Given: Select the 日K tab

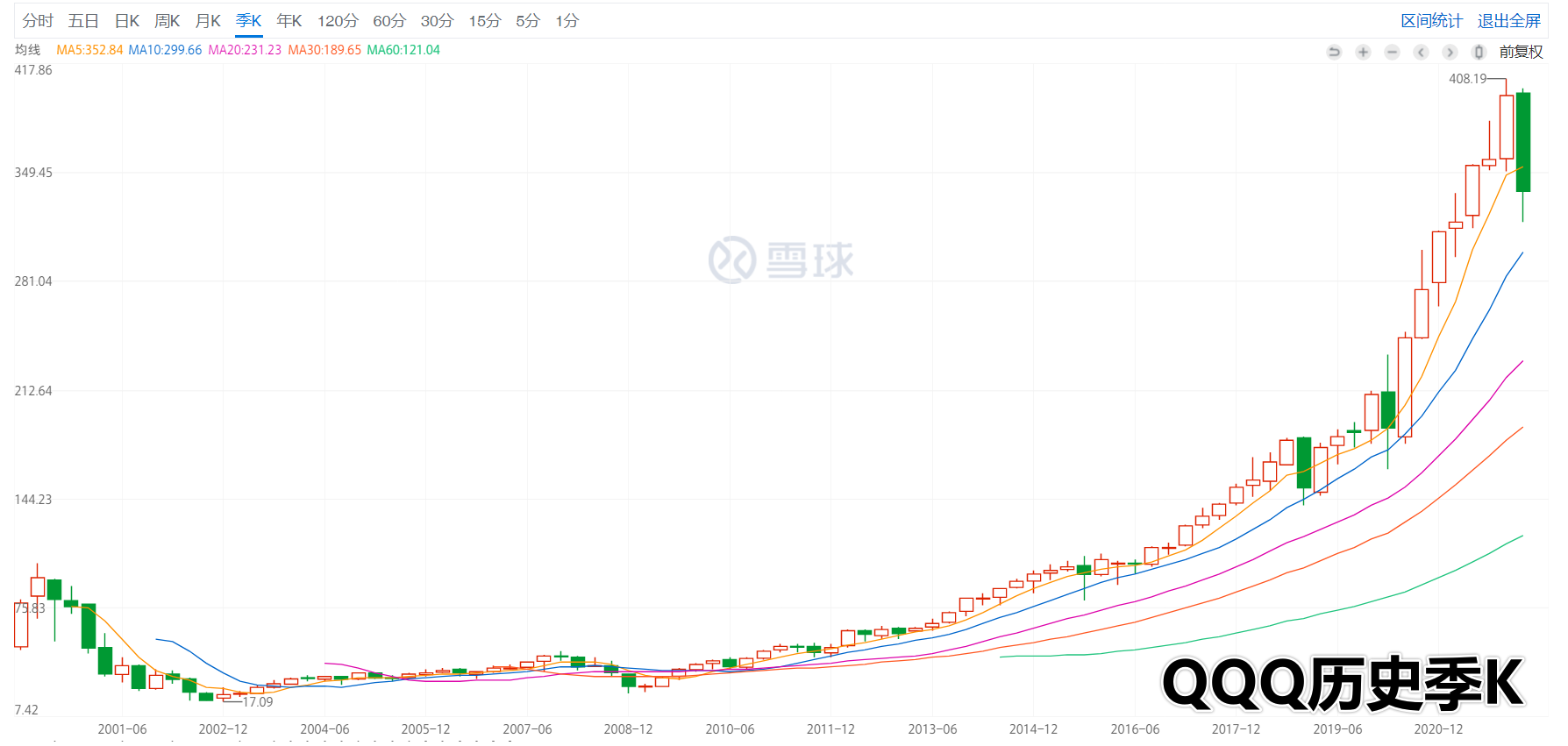Looking at the screenshot, I should pos(127,21).
